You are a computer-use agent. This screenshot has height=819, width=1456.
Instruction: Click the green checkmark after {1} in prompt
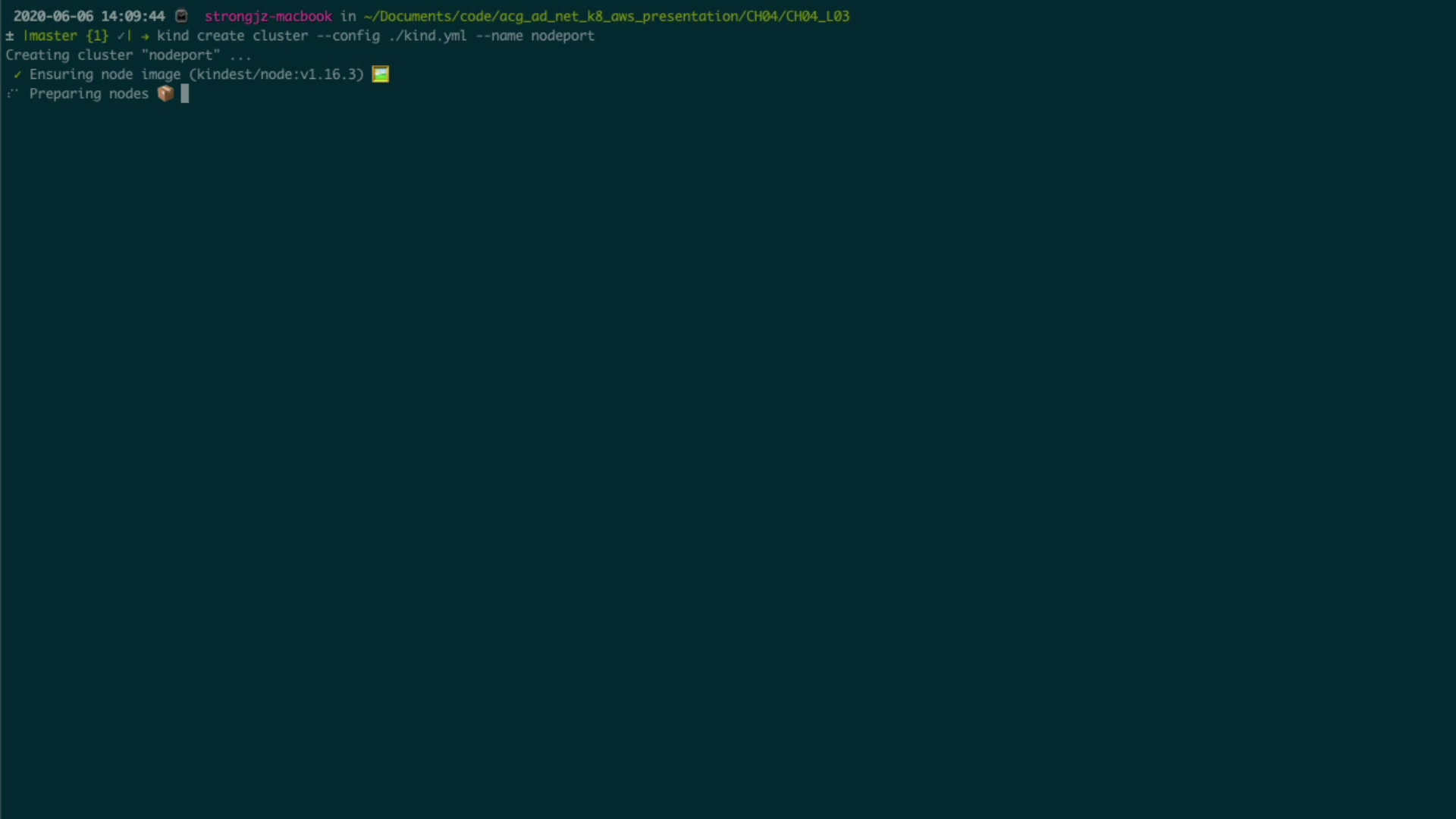[121, 36]
